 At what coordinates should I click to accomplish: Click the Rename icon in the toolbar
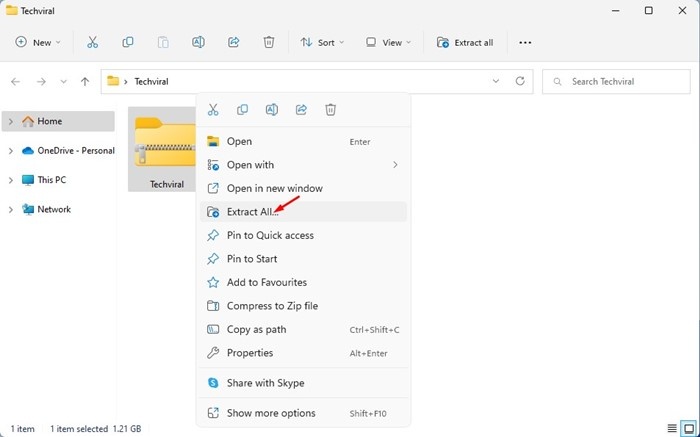click(x=198, y=42)
